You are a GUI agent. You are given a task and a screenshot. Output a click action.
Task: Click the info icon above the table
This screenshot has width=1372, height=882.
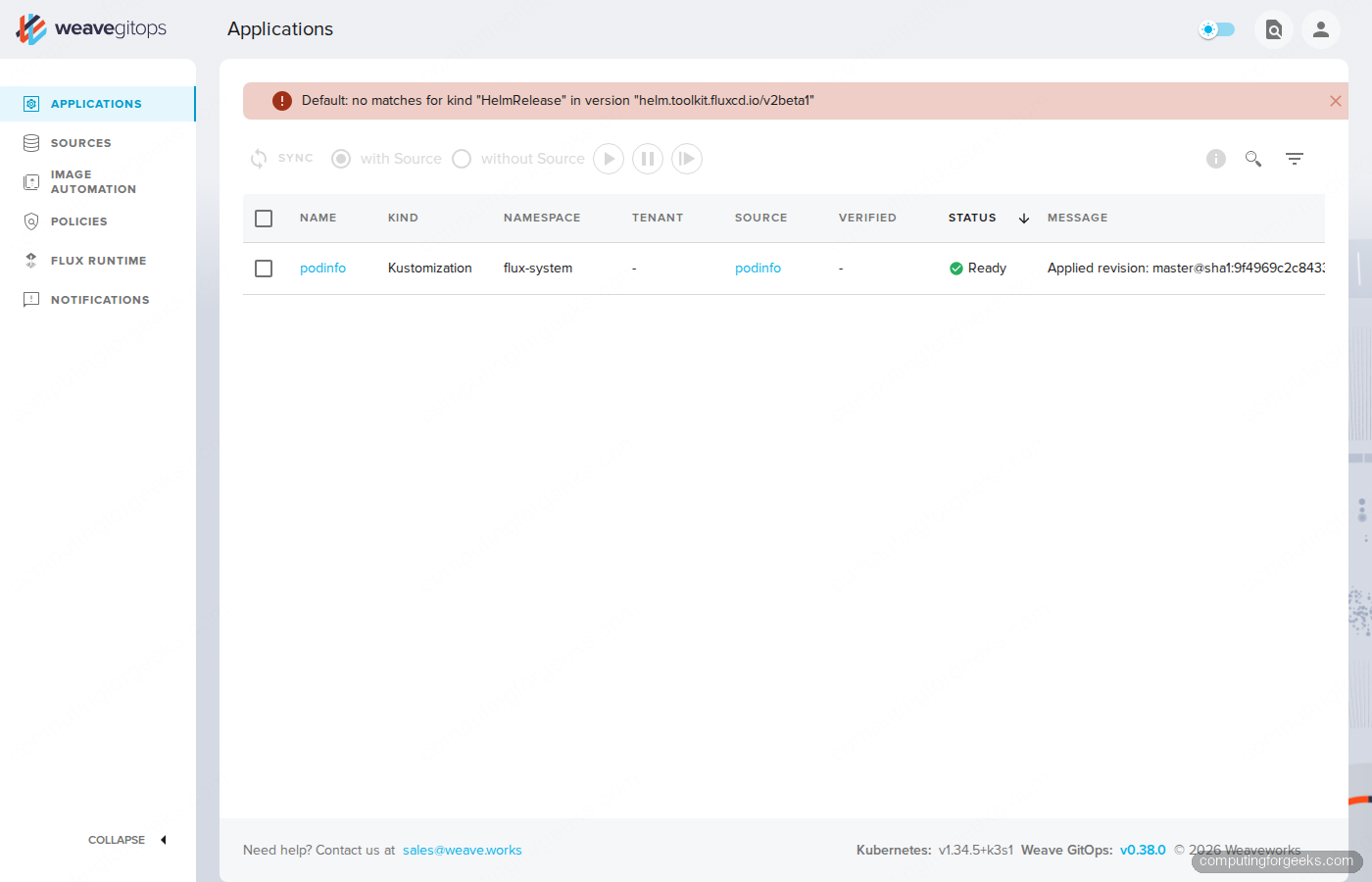pyautogui.click(x=1216, y=159)
